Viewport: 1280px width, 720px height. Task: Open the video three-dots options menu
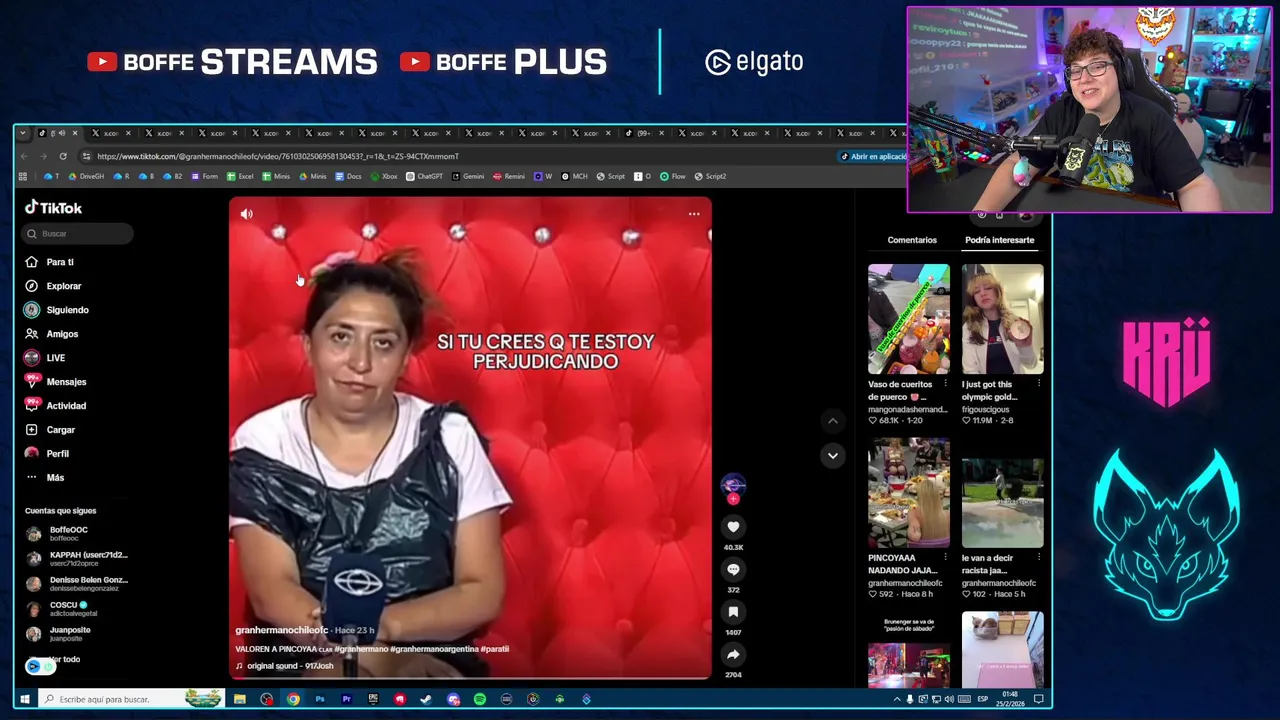tap(694, 214)
